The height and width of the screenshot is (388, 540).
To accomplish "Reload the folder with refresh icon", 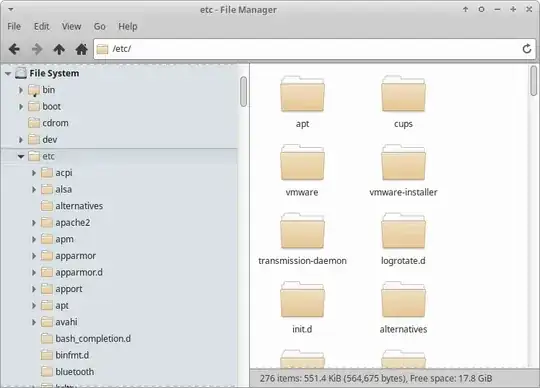I will click(527, 49).
